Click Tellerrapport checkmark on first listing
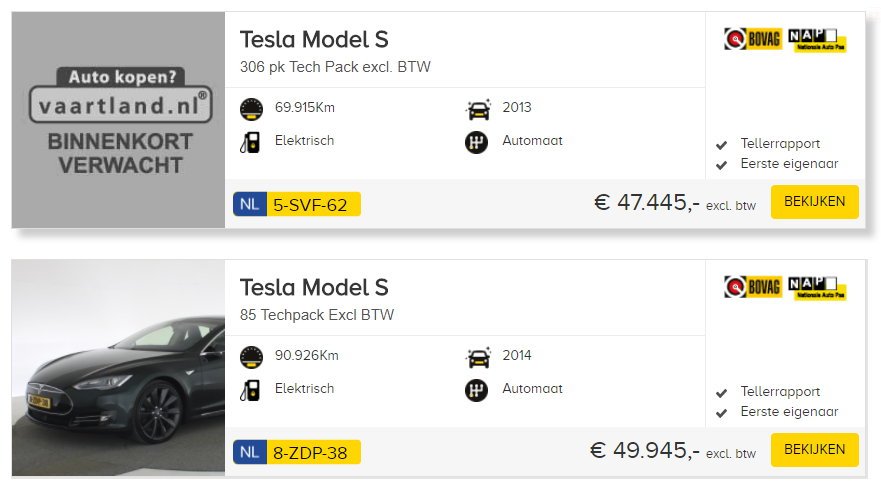Viewport: 881px width, 489px height. [721, 145]
